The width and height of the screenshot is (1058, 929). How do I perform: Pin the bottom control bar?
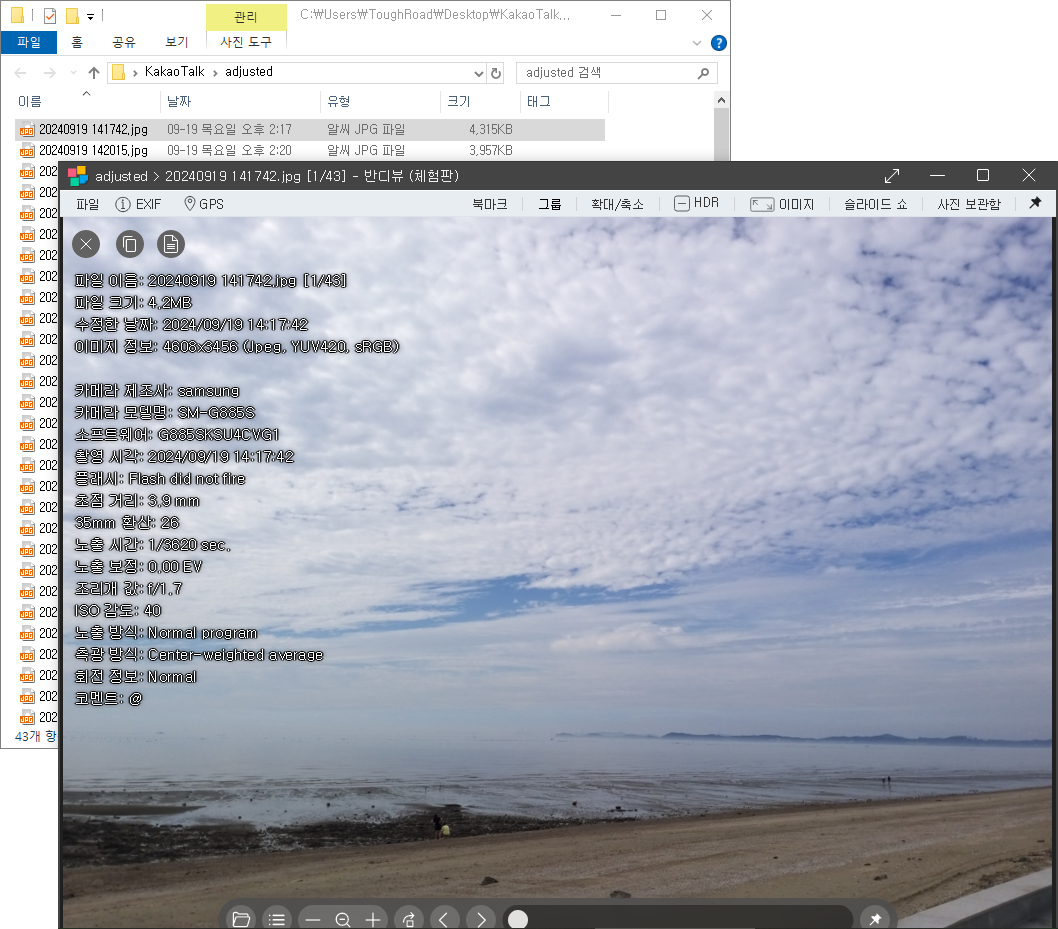(x=875, y=919)
